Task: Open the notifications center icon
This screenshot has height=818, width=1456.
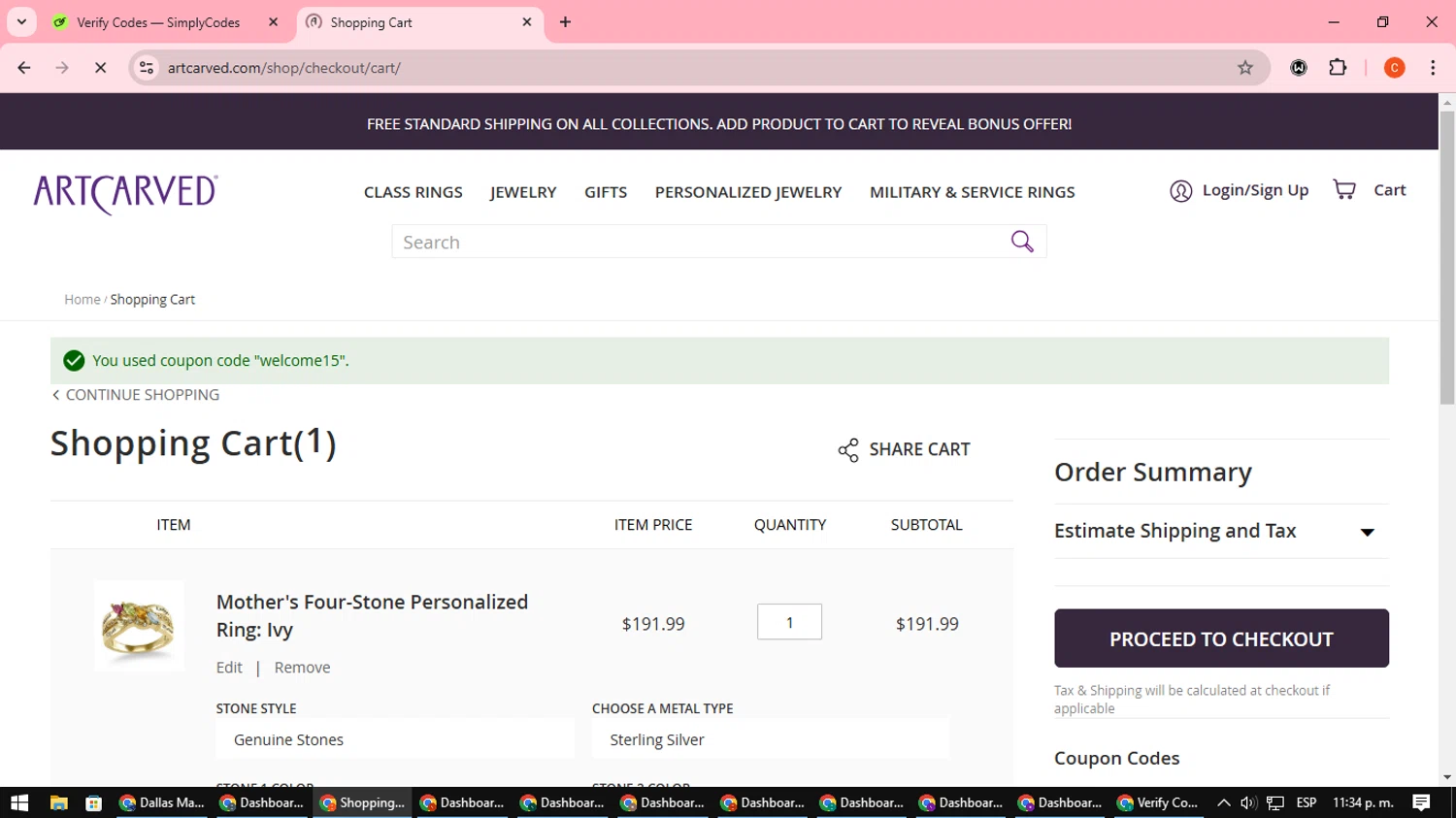Action: [x=1421, y=802]
